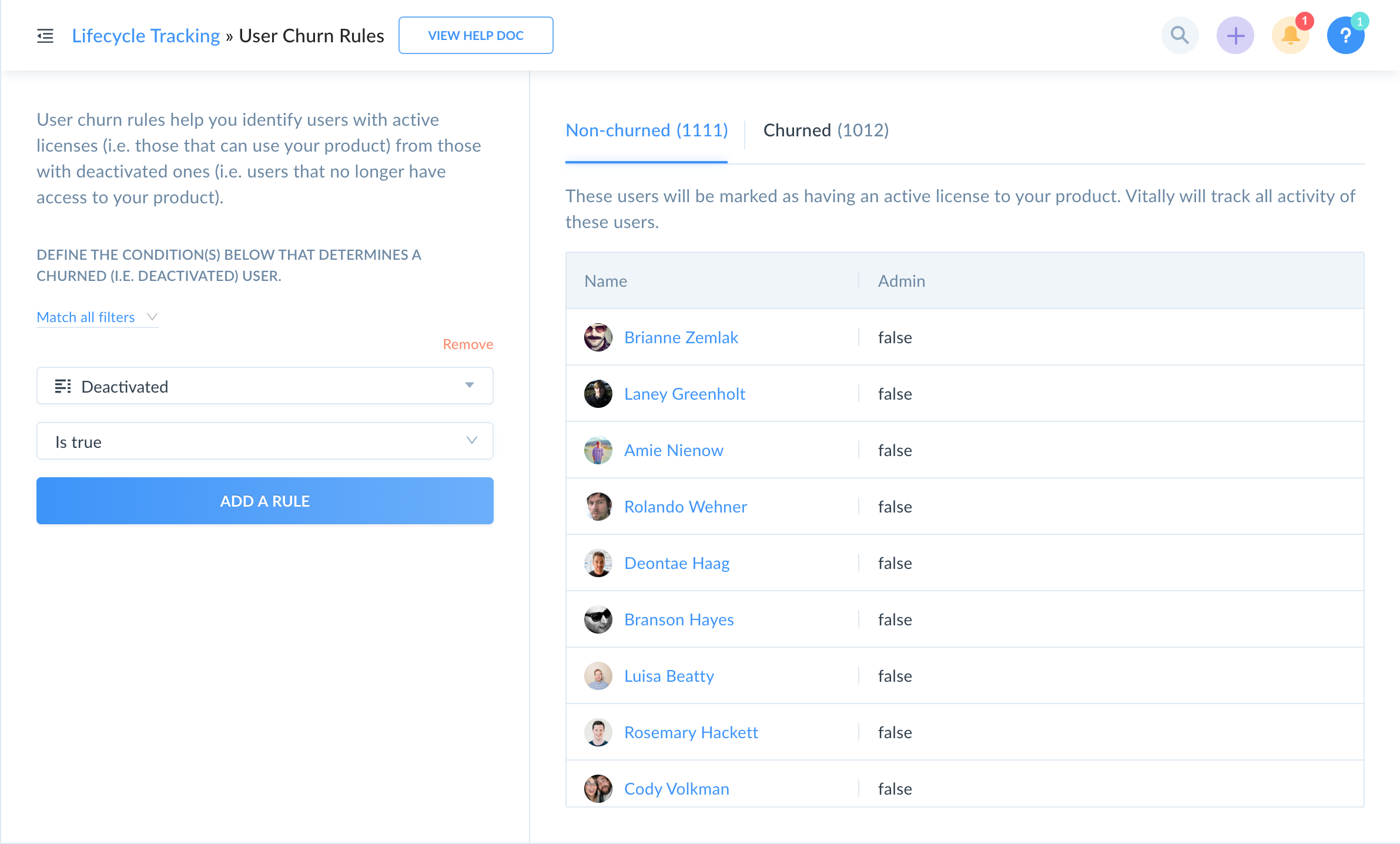Image resolution: width=1400 pixels, height=844 pixels.
Task: Open Laney Greenholt's user profile link
Action: [684, 394]
